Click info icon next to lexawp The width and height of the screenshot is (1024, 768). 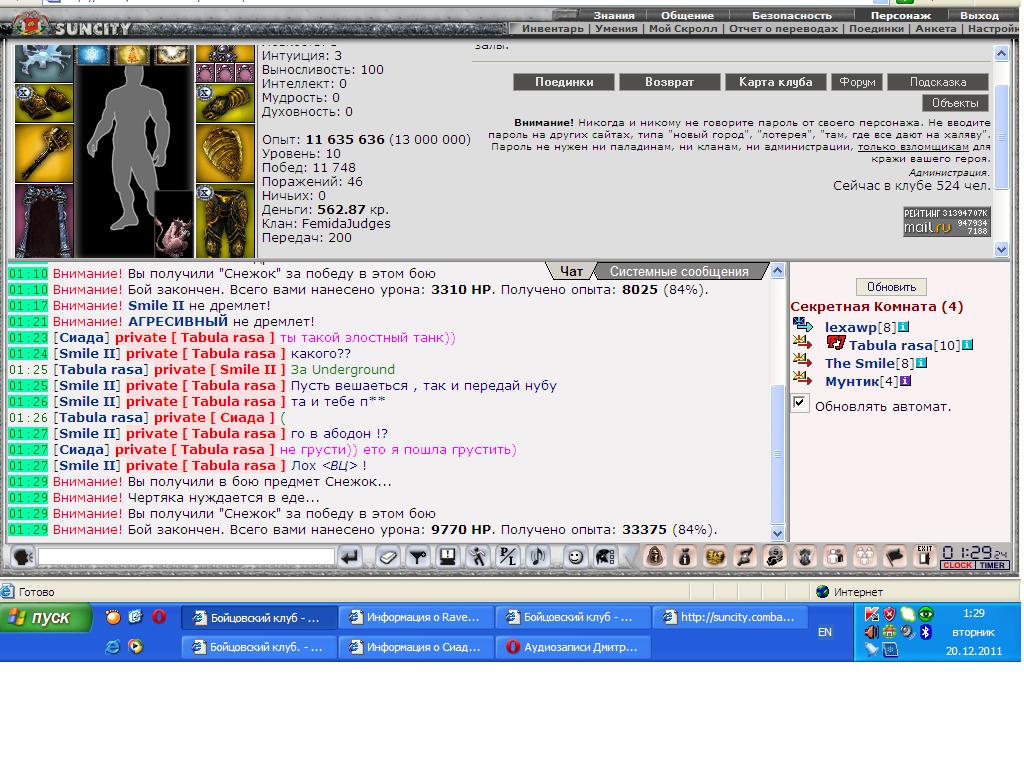[903, 327]
